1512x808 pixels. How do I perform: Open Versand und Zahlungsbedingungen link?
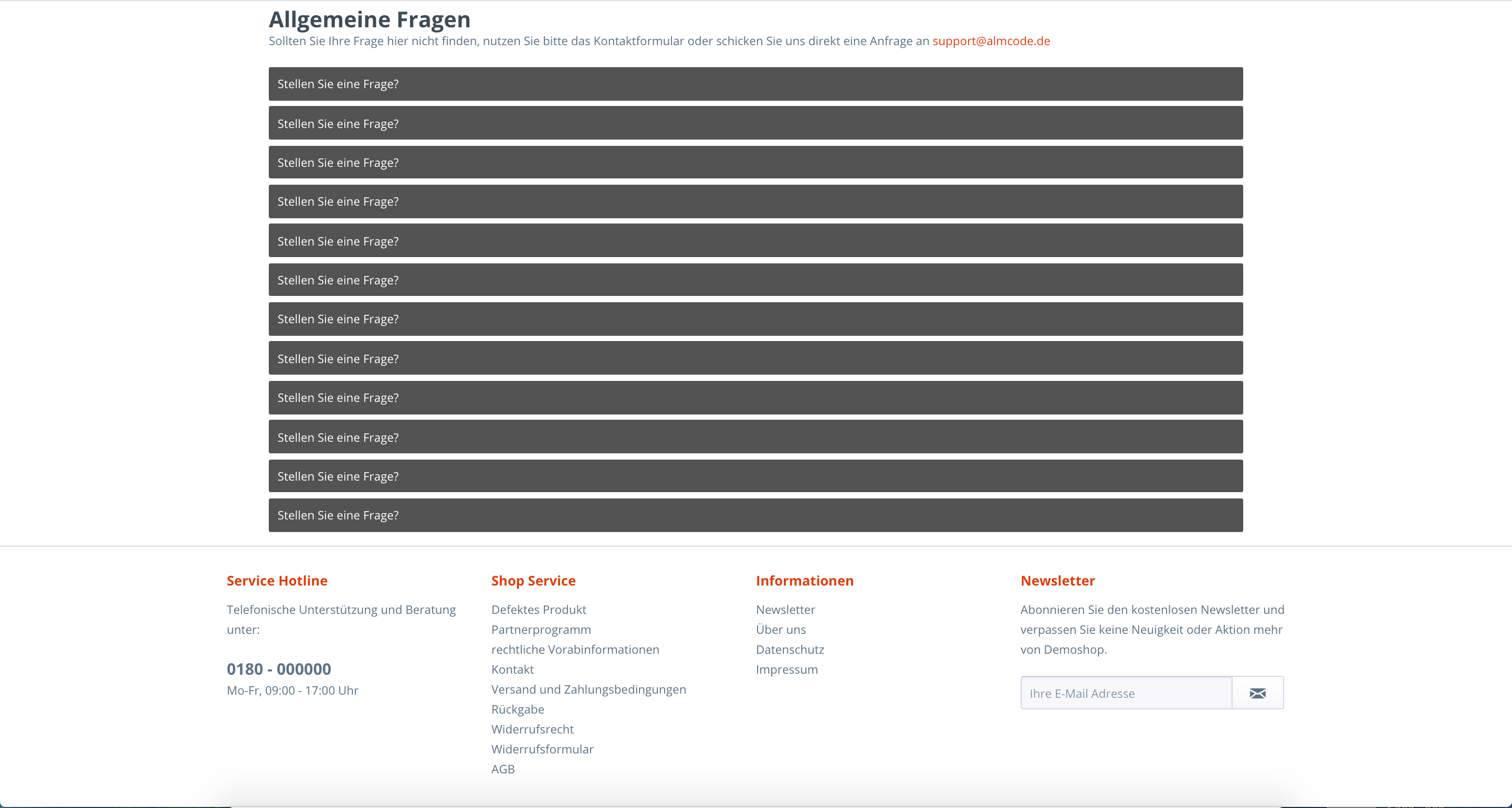(588, 689)
